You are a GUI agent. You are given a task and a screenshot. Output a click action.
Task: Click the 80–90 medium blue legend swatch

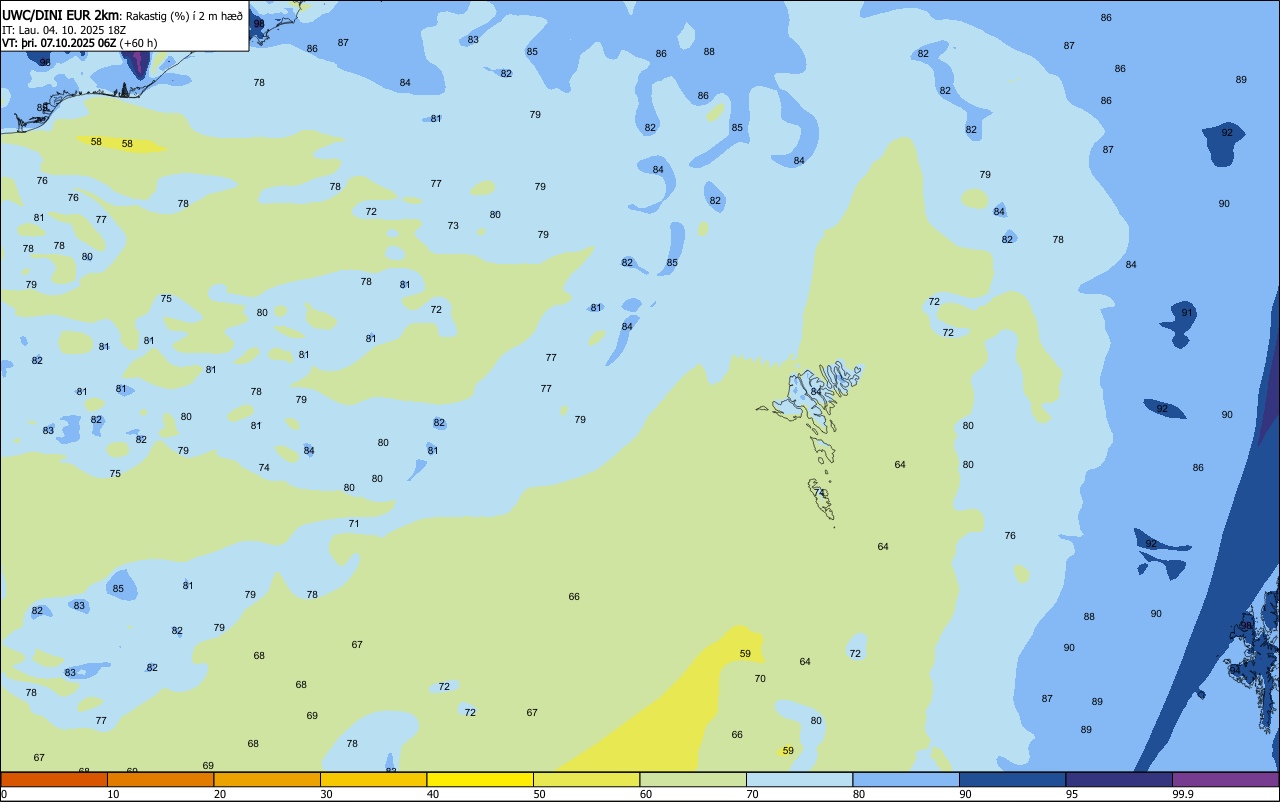(906, 779)
